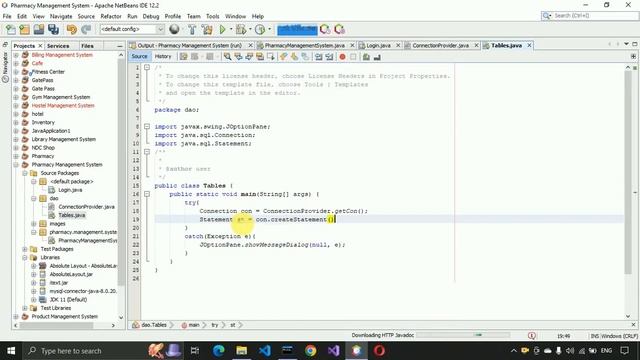Click dao.Tables in the breadcrumb bar
640x360 pixels.
coord(153,325)
